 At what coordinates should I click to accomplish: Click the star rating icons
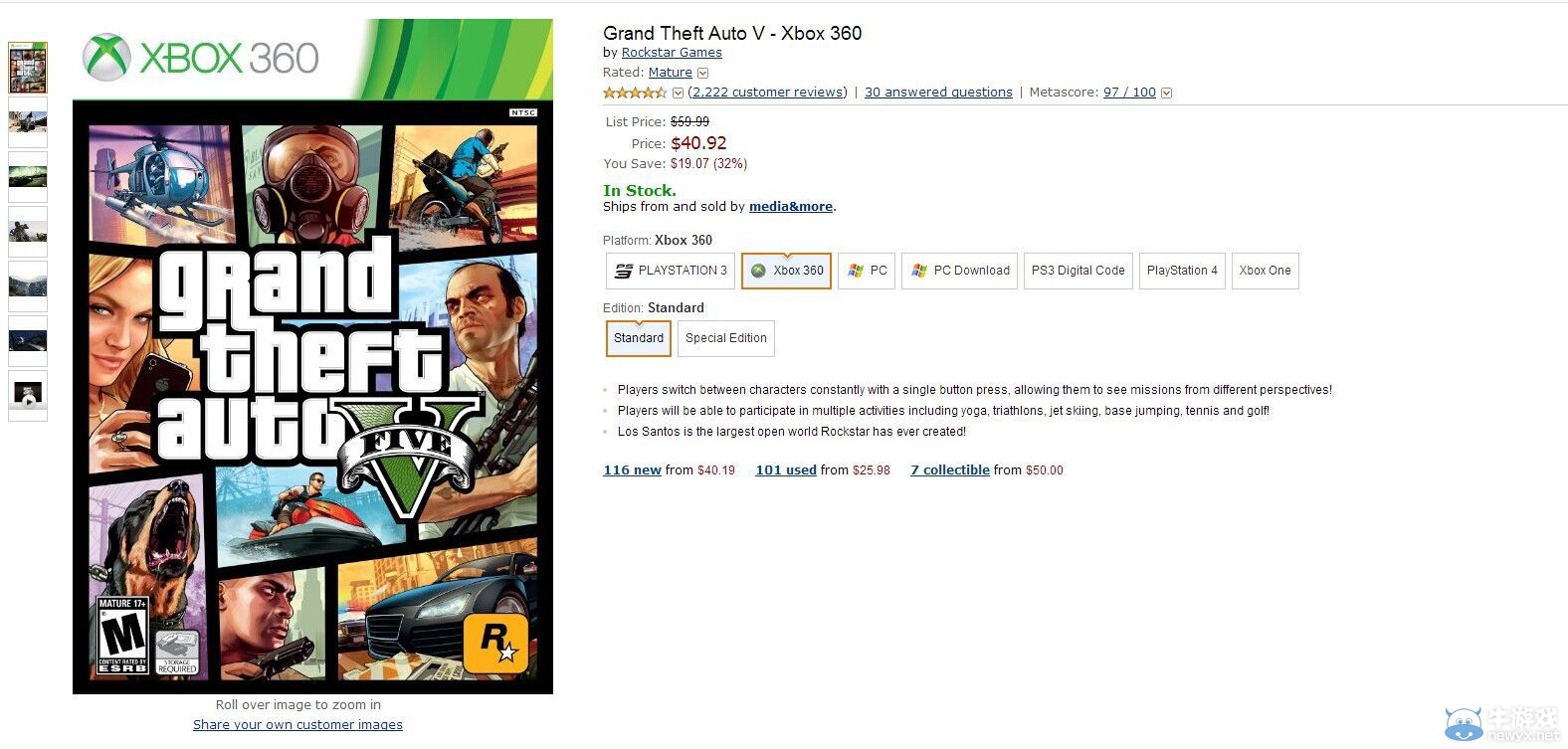(635, 93)
